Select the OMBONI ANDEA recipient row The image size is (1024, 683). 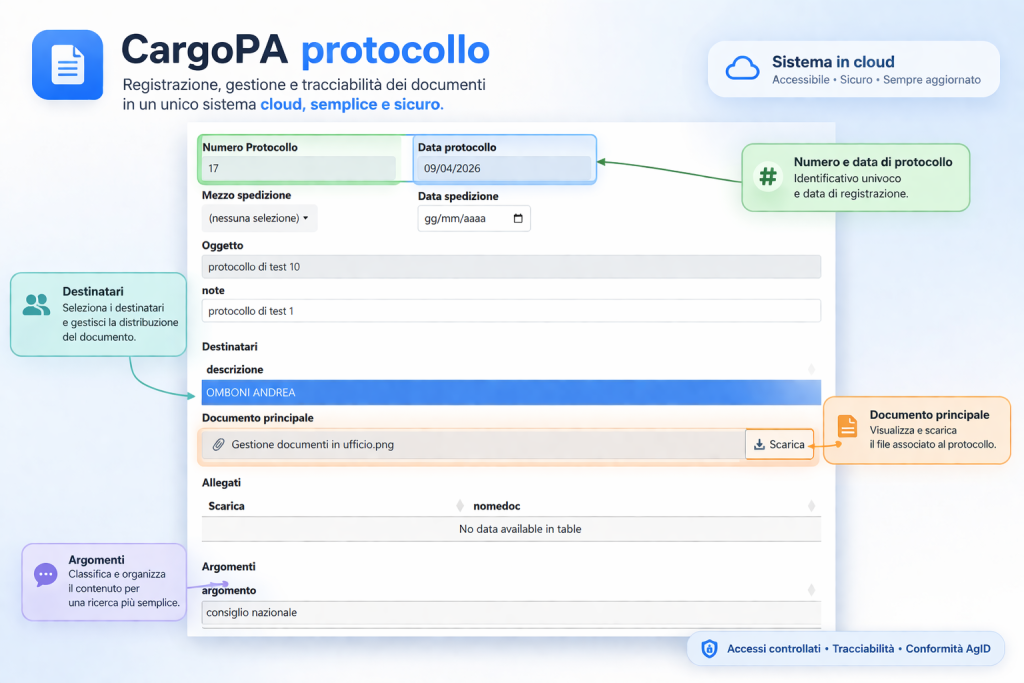coord(511,392)
